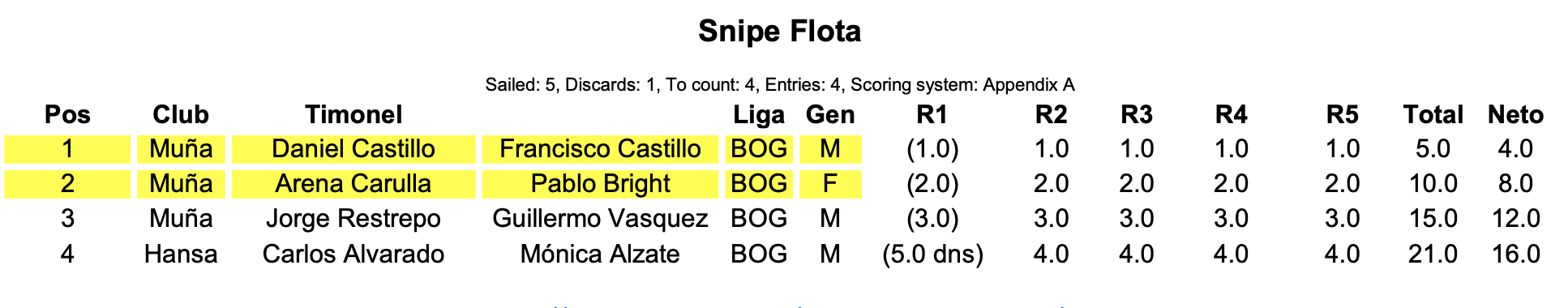Image resolution: width=1568 pixels, height=308 pixels.
Task: Select the Hansa club cell
Action: tap(181, 254)
